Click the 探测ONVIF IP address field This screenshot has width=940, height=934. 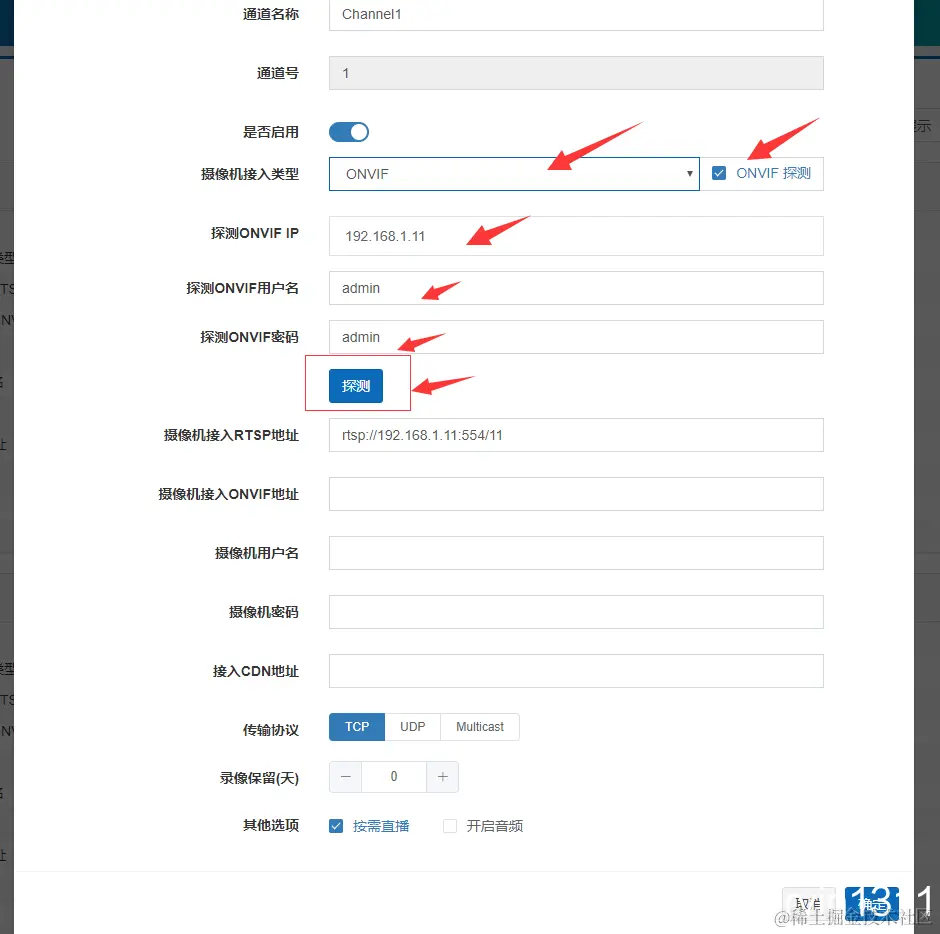pyautogui.click(x=575, y=236)
